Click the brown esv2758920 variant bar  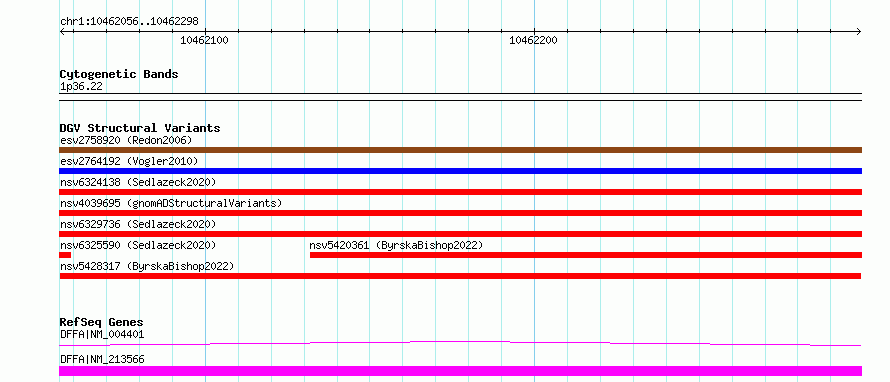(460, 150)
